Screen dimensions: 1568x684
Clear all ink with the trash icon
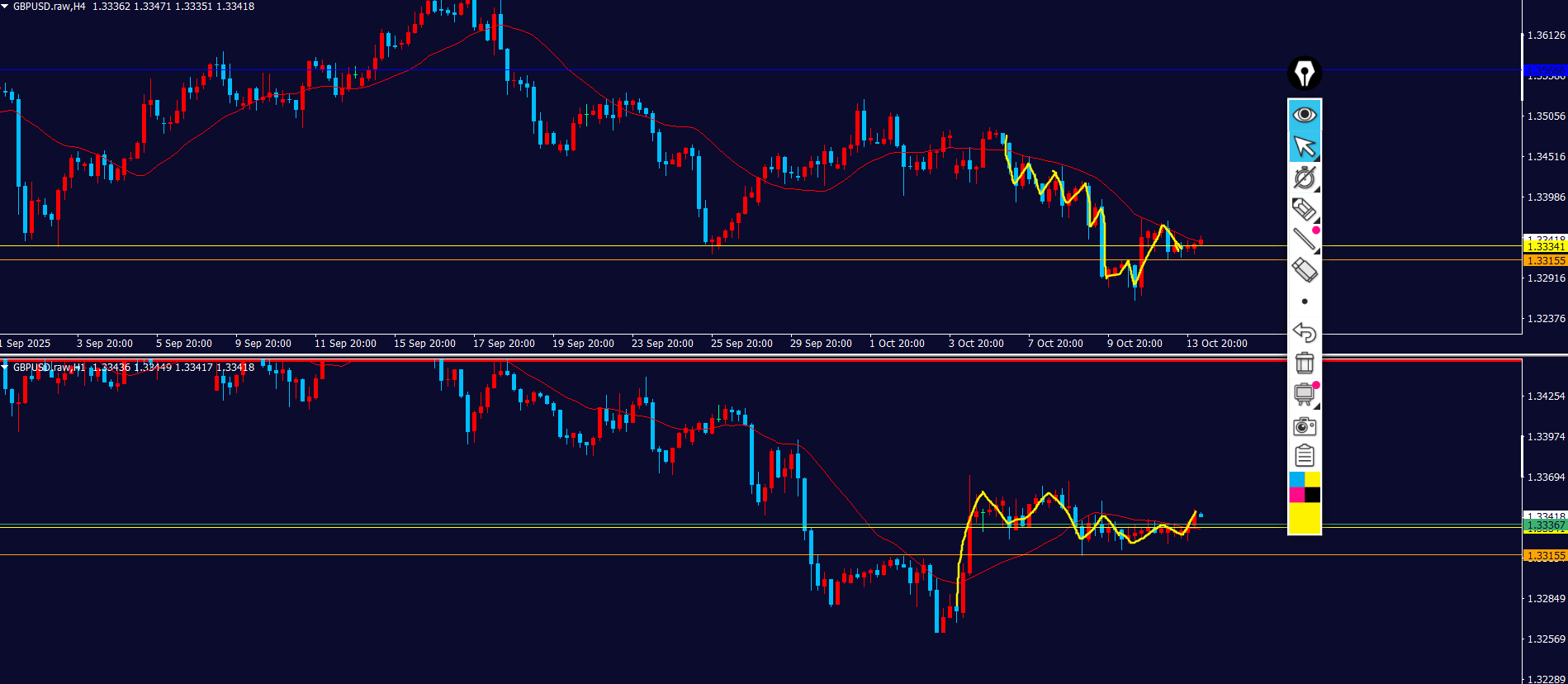[1304, 363]
